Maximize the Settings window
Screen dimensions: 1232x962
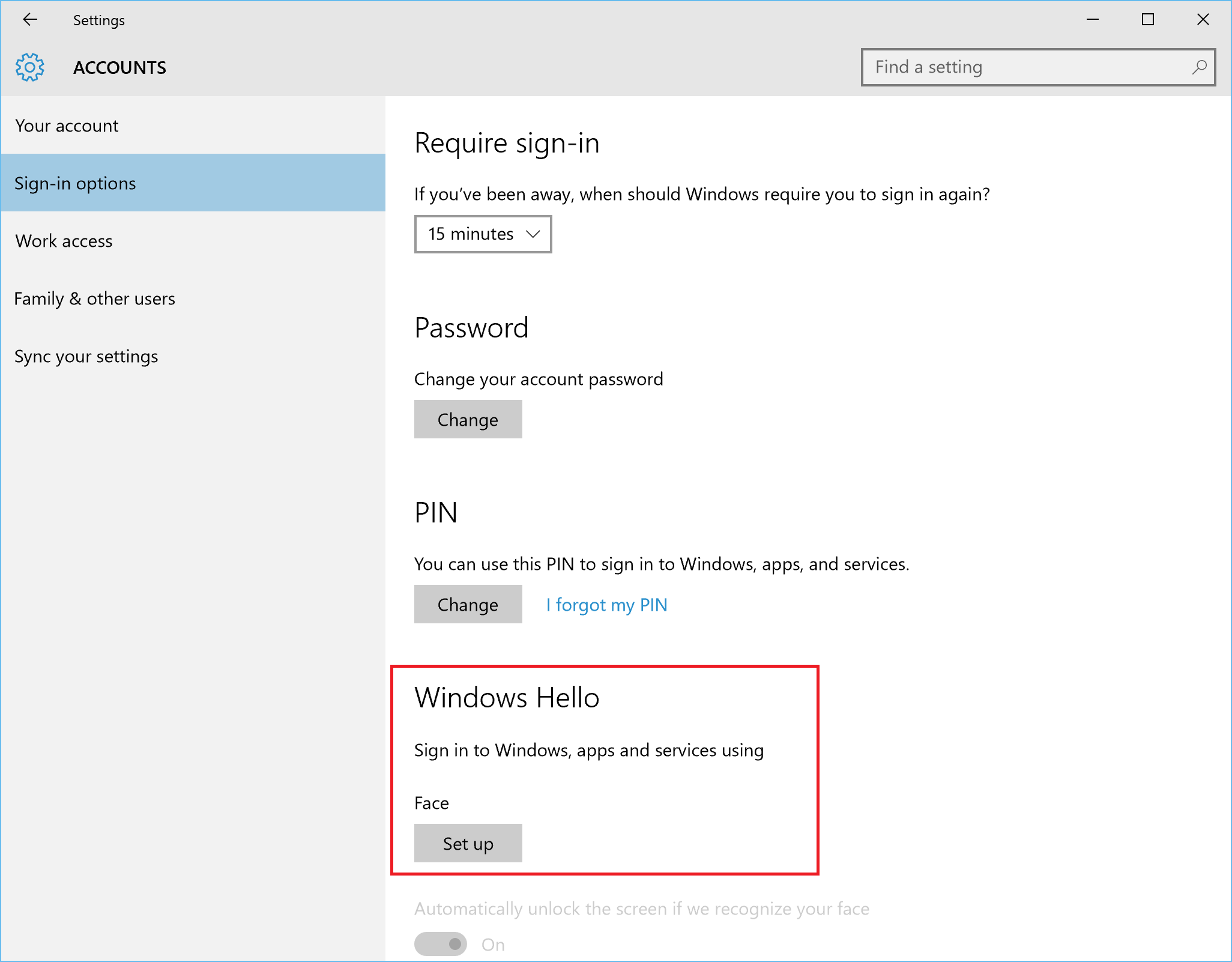click(1148, 20)
